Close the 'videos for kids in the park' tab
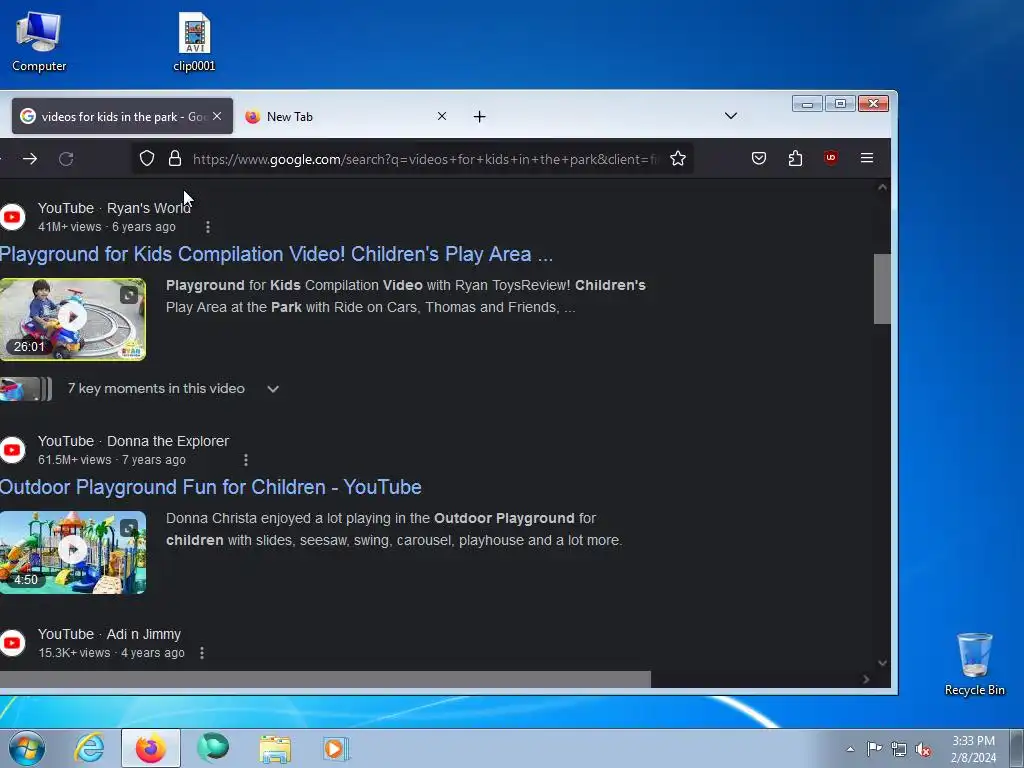Screen dimensions: 1024x768 click(217, 116)
